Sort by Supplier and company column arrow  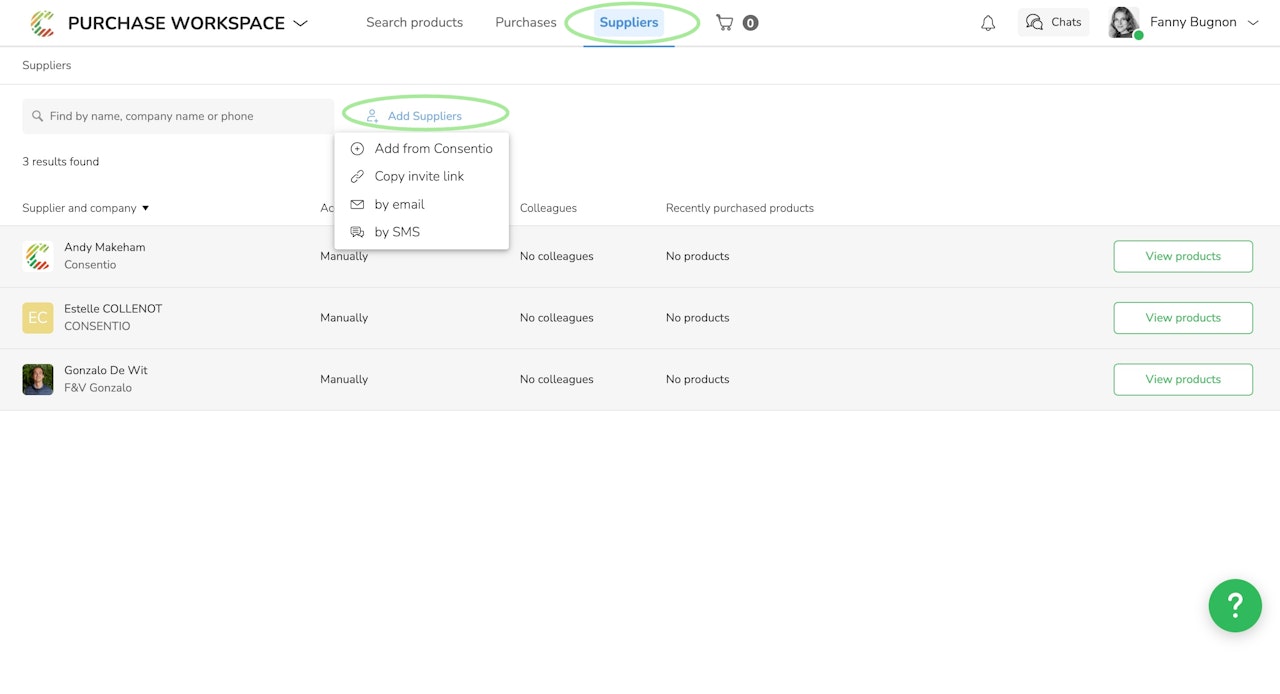pyautogui.click(x=145, y=208)
